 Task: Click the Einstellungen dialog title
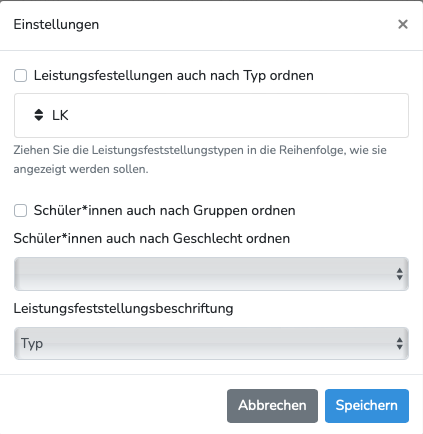pos(56,25)
